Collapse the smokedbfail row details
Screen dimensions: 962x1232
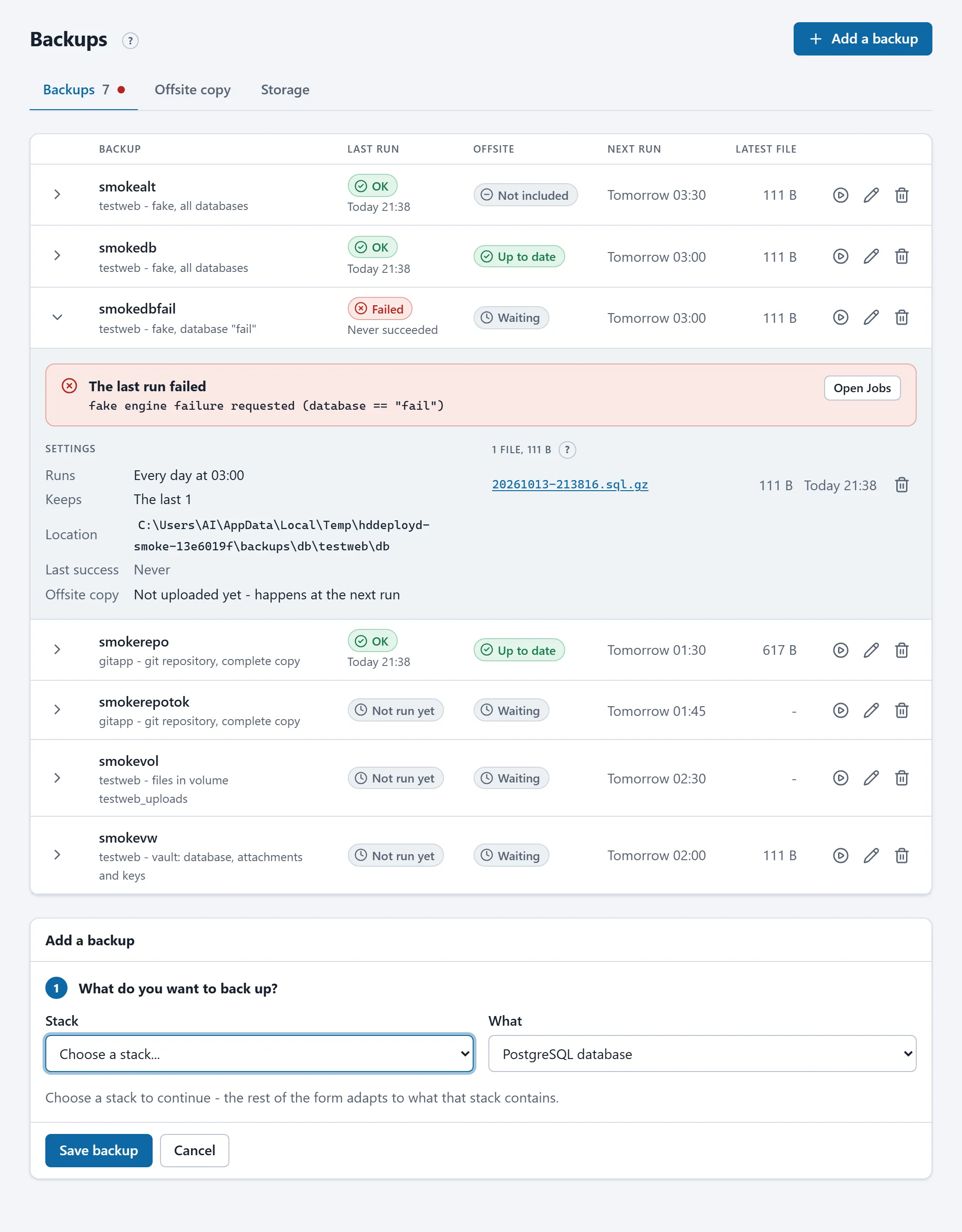57,317
